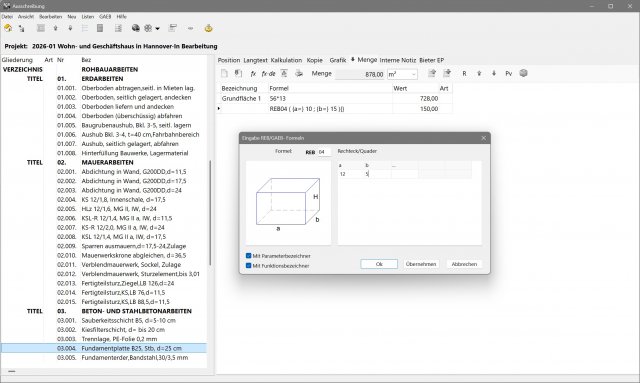The height and width of the screenshot is (383, 640).
Task: Switch to the Kopie tab
Action: point(315,60)
